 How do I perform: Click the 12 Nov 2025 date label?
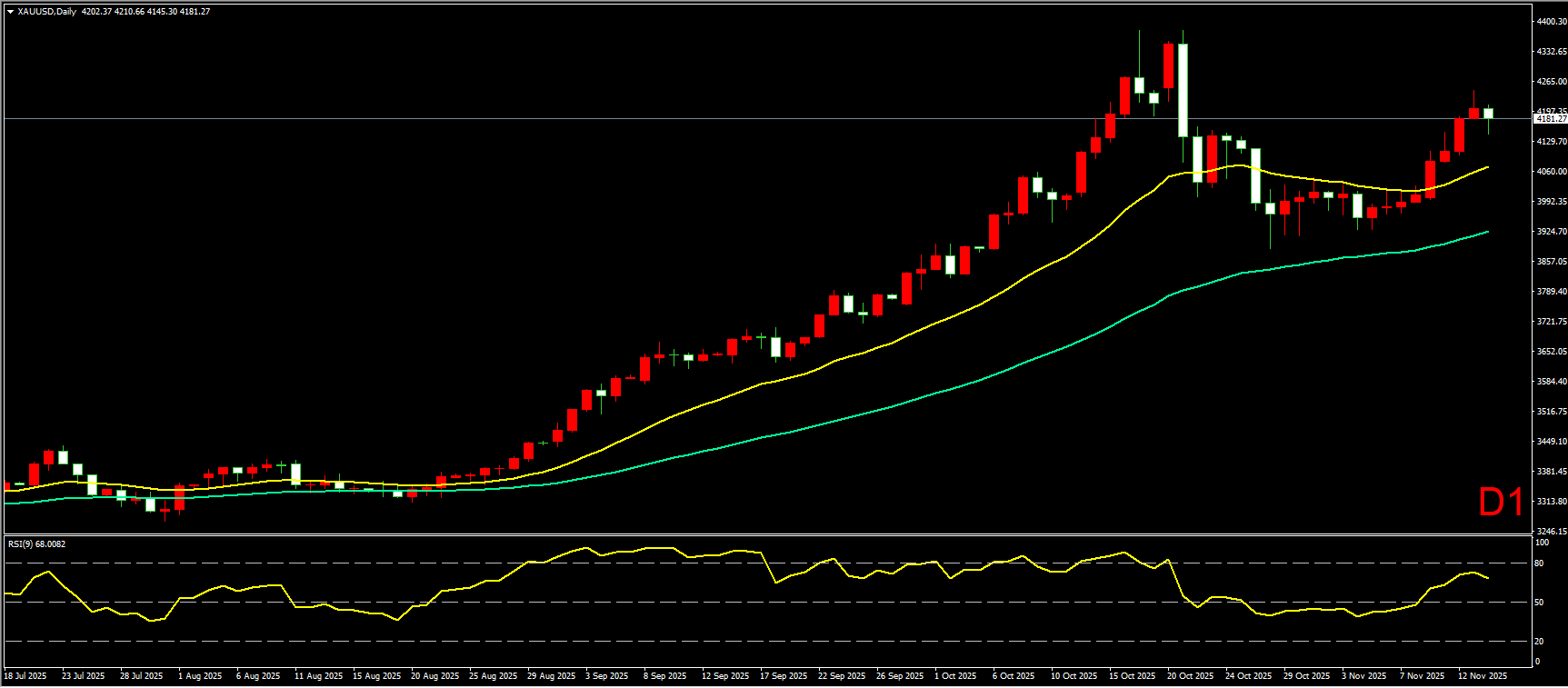[1483, 676]
